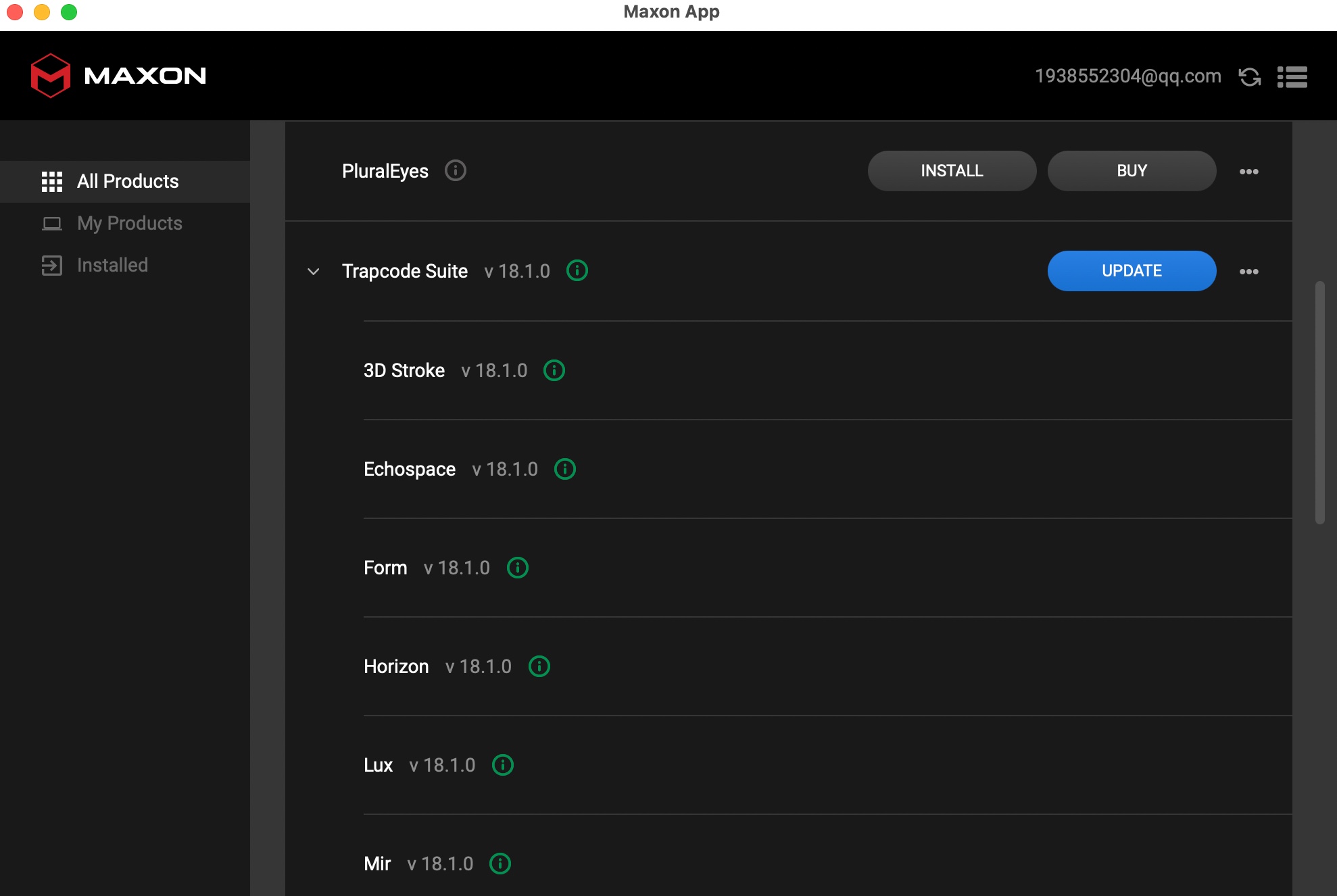Select the All Products sidebar tab
1337x896 pixels.
point(127,181)
